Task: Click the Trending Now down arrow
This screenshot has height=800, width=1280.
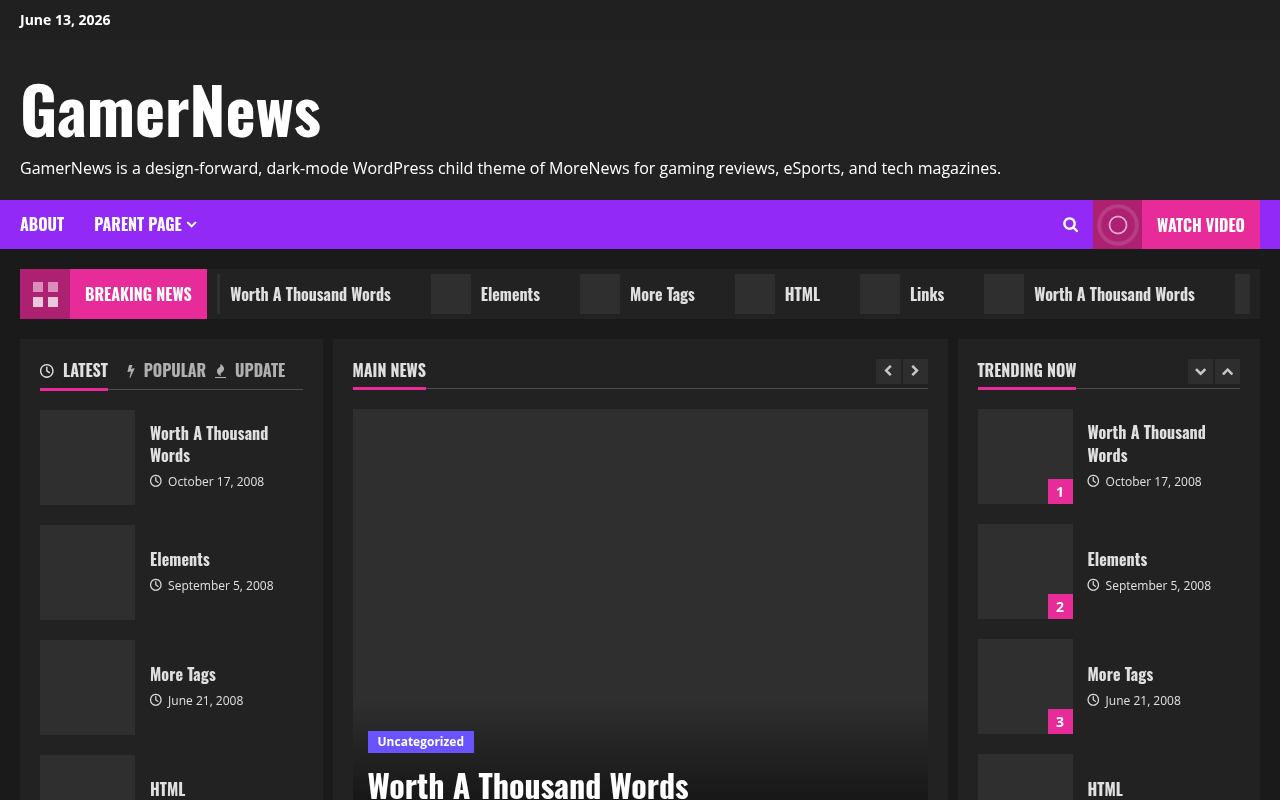Action: pyautogui.click(x=1200, y=371)
